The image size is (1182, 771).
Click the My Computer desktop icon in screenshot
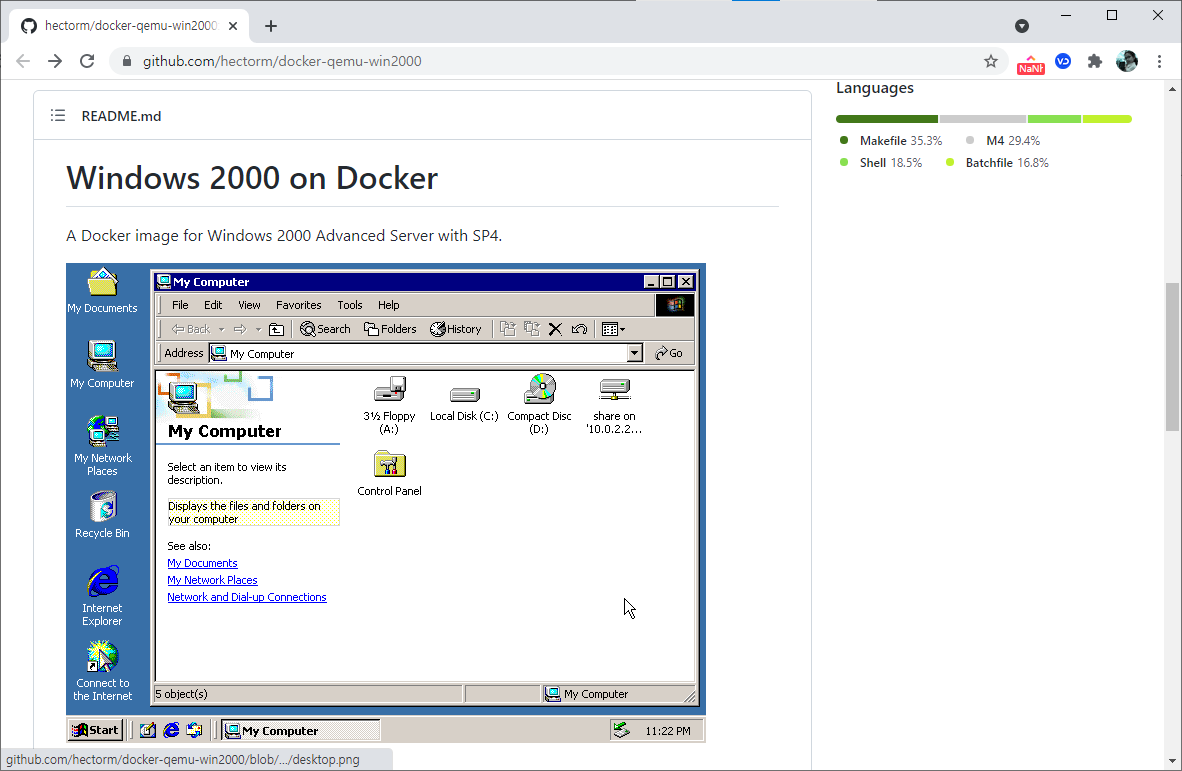(x=103, y=364)
